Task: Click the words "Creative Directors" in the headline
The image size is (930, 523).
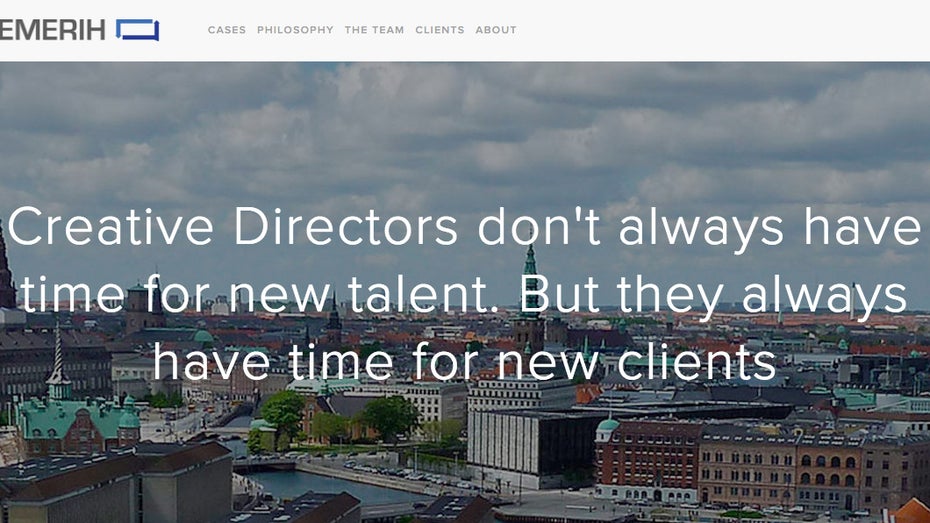Action: click(232, 227)
